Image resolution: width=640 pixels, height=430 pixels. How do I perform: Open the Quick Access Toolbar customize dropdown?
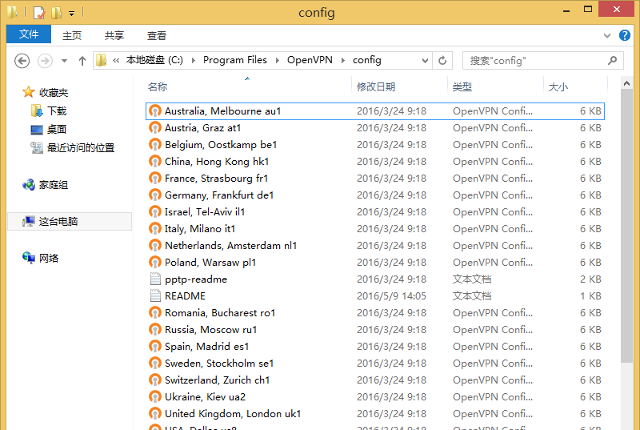(71, 13)
